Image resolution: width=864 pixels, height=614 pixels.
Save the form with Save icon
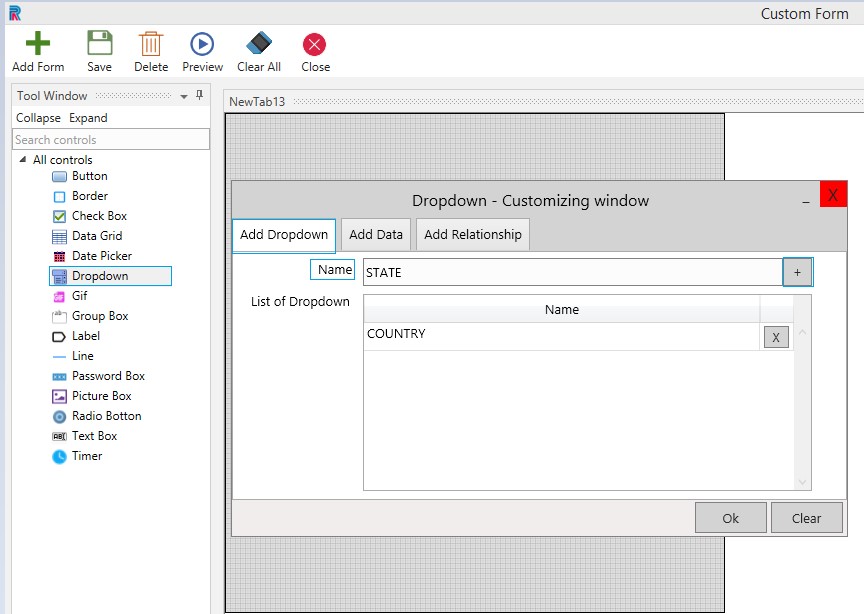99,45
